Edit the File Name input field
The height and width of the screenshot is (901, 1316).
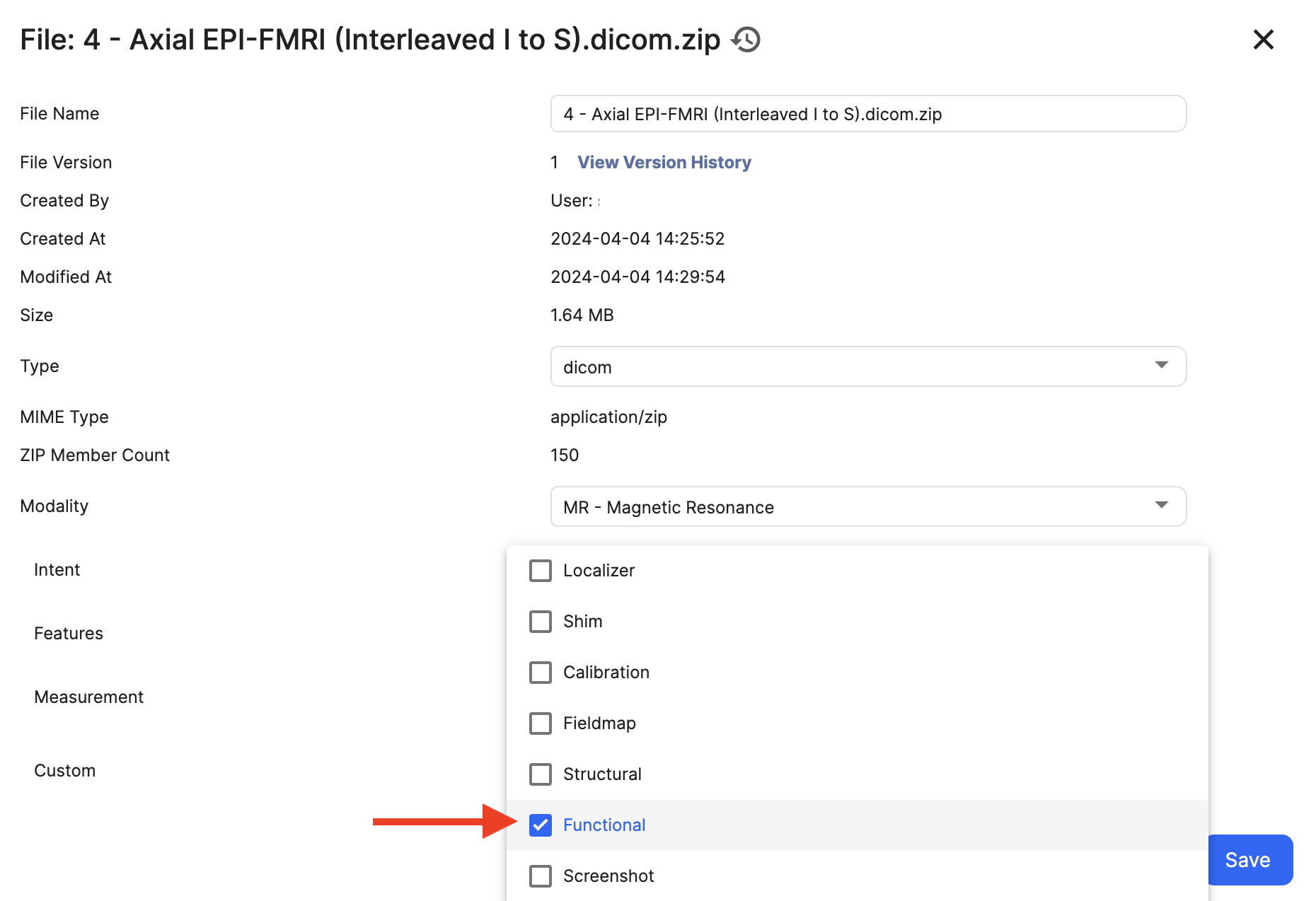click(868, 114)
